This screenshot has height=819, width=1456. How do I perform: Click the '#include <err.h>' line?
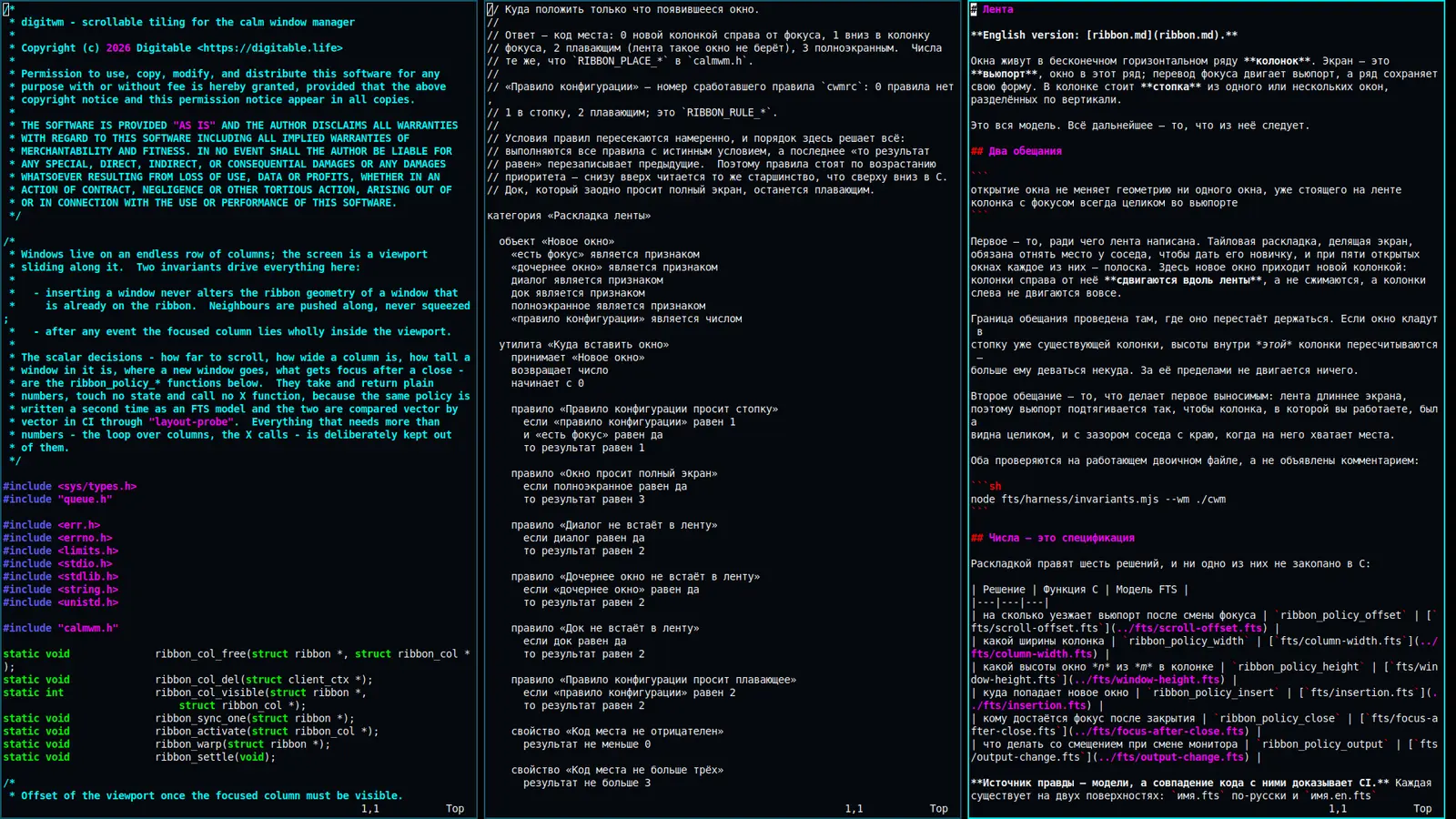52,525
